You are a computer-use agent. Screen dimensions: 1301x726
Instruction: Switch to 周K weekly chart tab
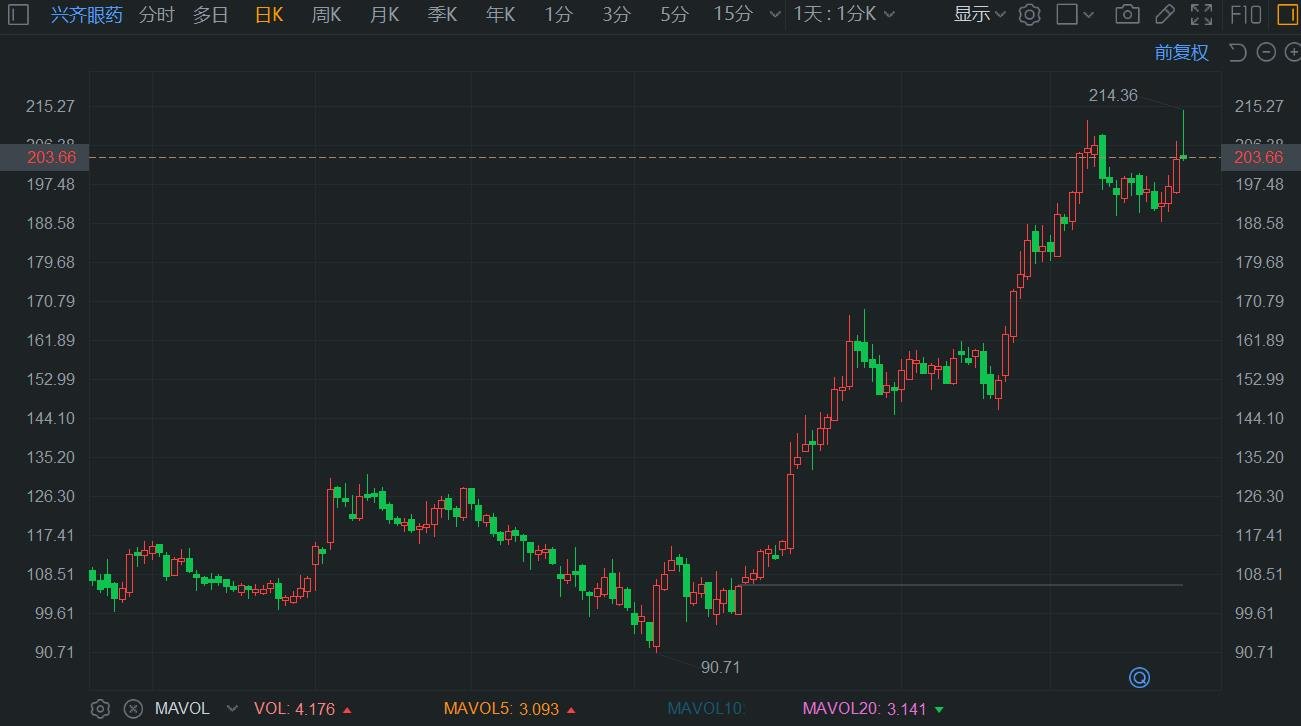[326, 14]
